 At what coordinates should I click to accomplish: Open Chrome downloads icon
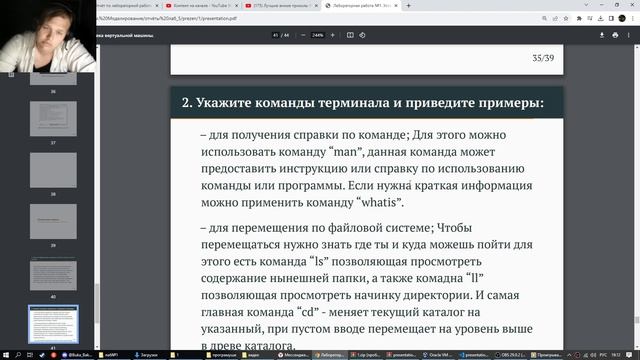(x=600, y=18)
